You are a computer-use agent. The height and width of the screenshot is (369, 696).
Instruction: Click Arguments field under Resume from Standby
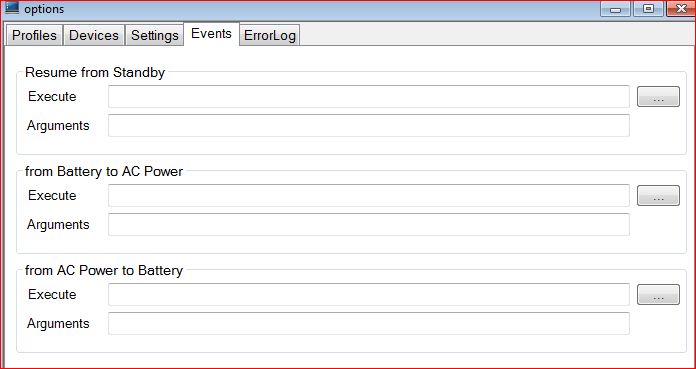(x=369, y=125)
